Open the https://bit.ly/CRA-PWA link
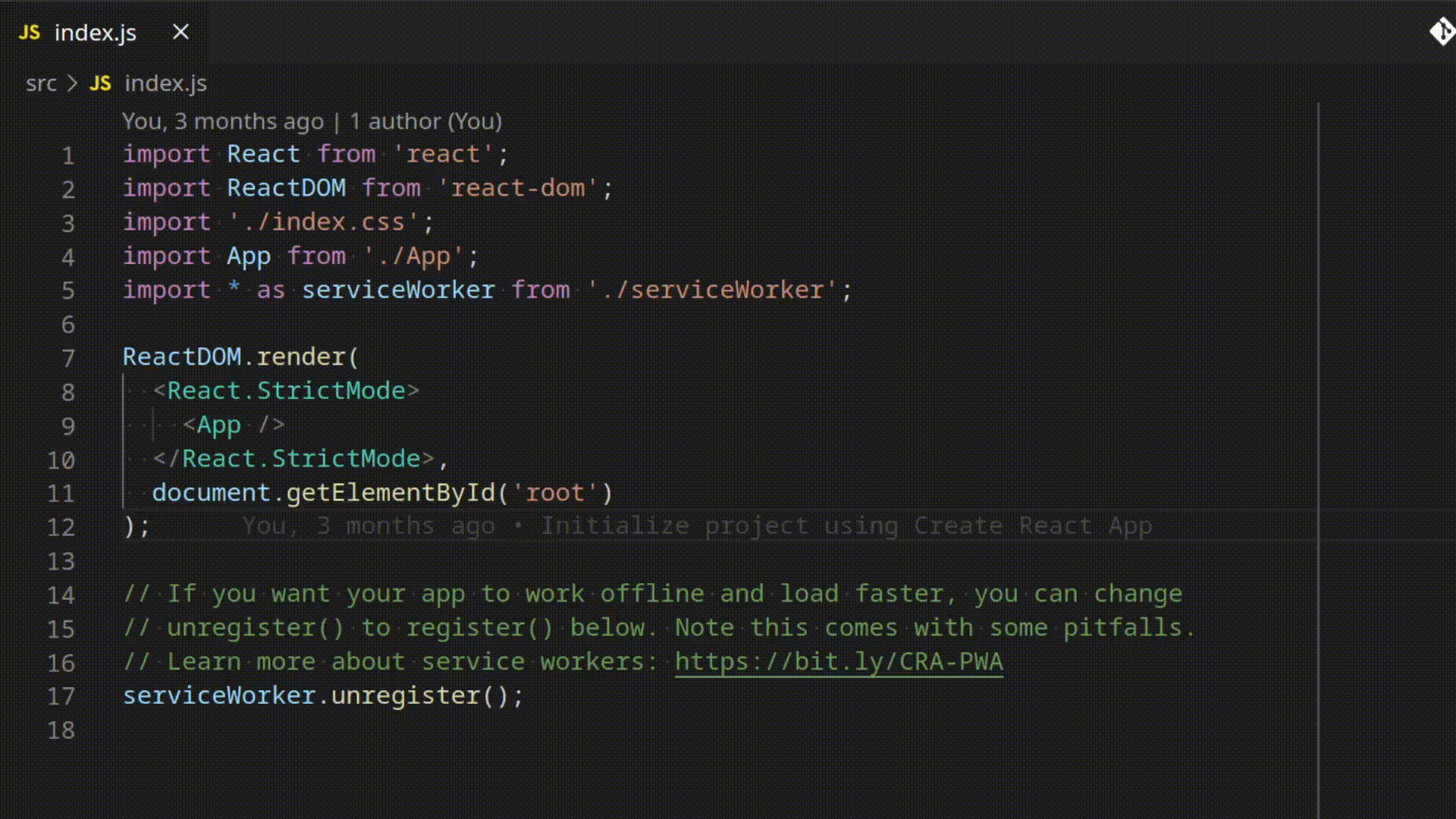This screenshot has width=1456, height=819. [839, 662]
